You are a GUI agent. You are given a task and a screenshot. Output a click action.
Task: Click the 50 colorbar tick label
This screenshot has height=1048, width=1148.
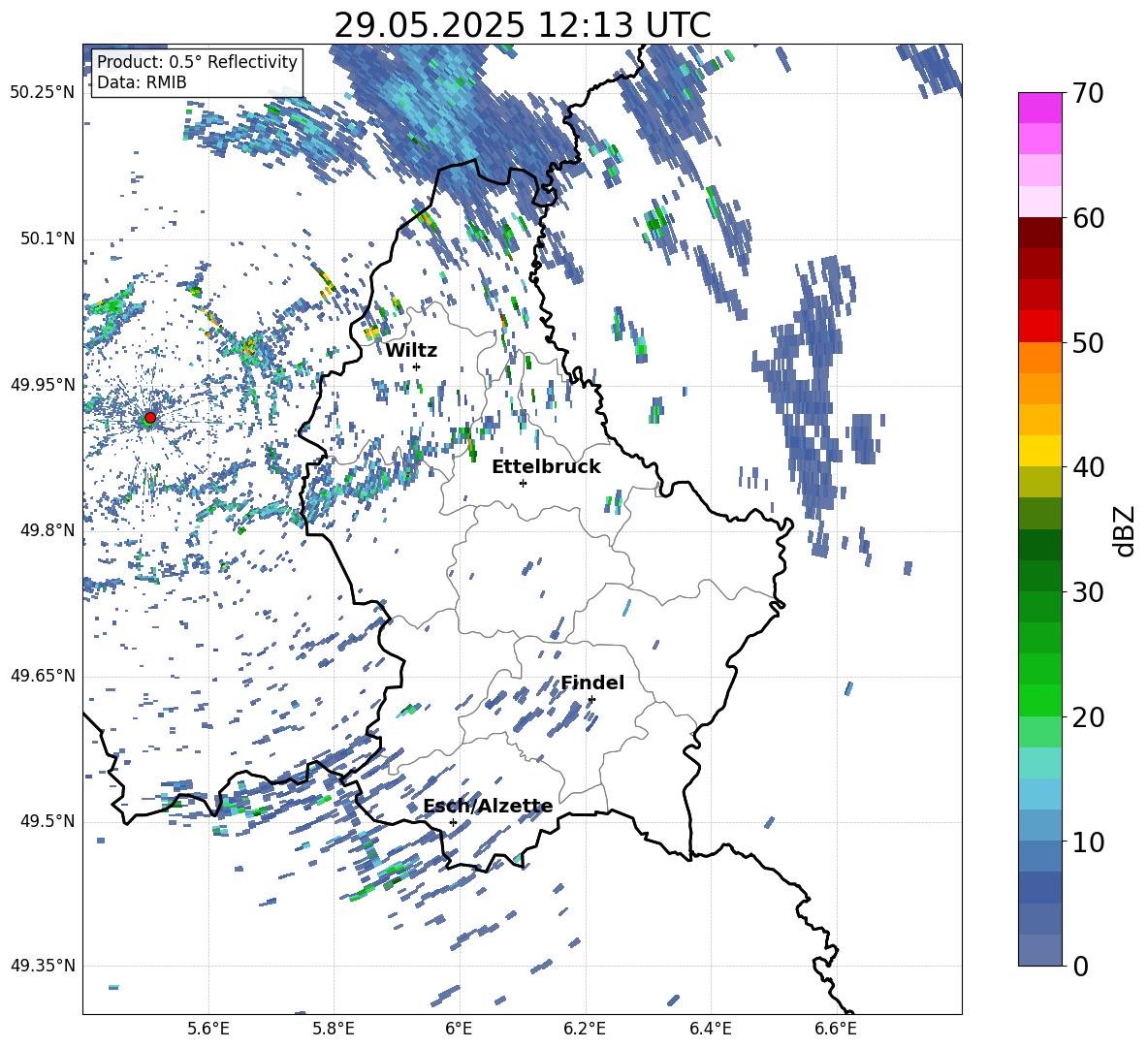pos(1088,343)
